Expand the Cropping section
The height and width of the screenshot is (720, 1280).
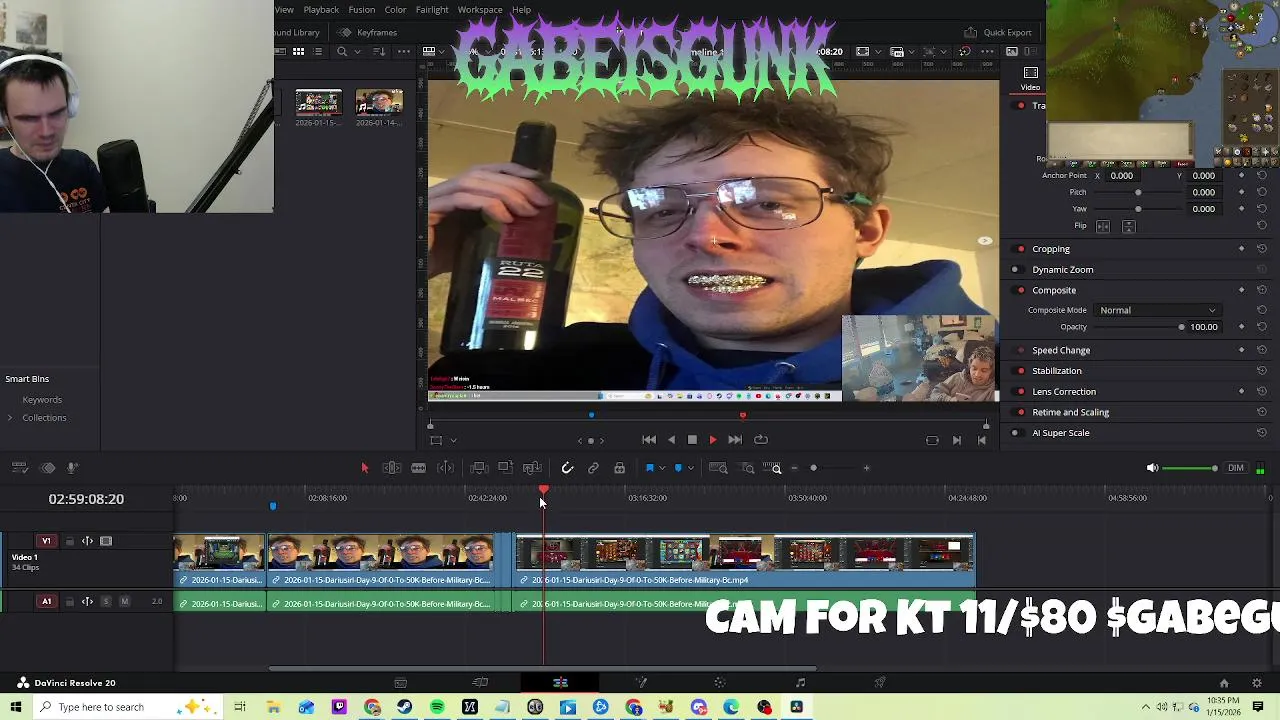click(1051, 249)
